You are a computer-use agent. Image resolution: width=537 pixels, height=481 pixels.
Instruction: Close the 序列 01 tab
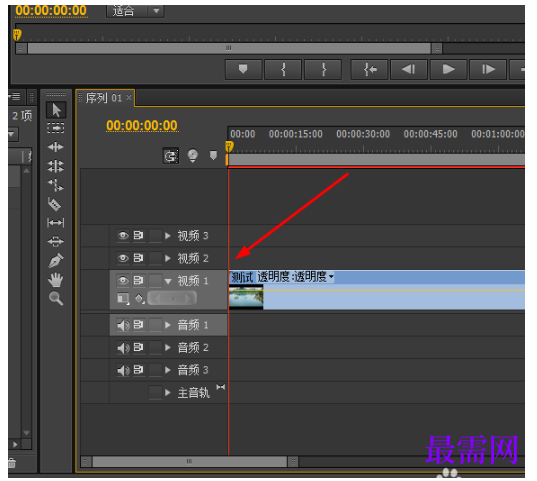[x=129, y=98]
